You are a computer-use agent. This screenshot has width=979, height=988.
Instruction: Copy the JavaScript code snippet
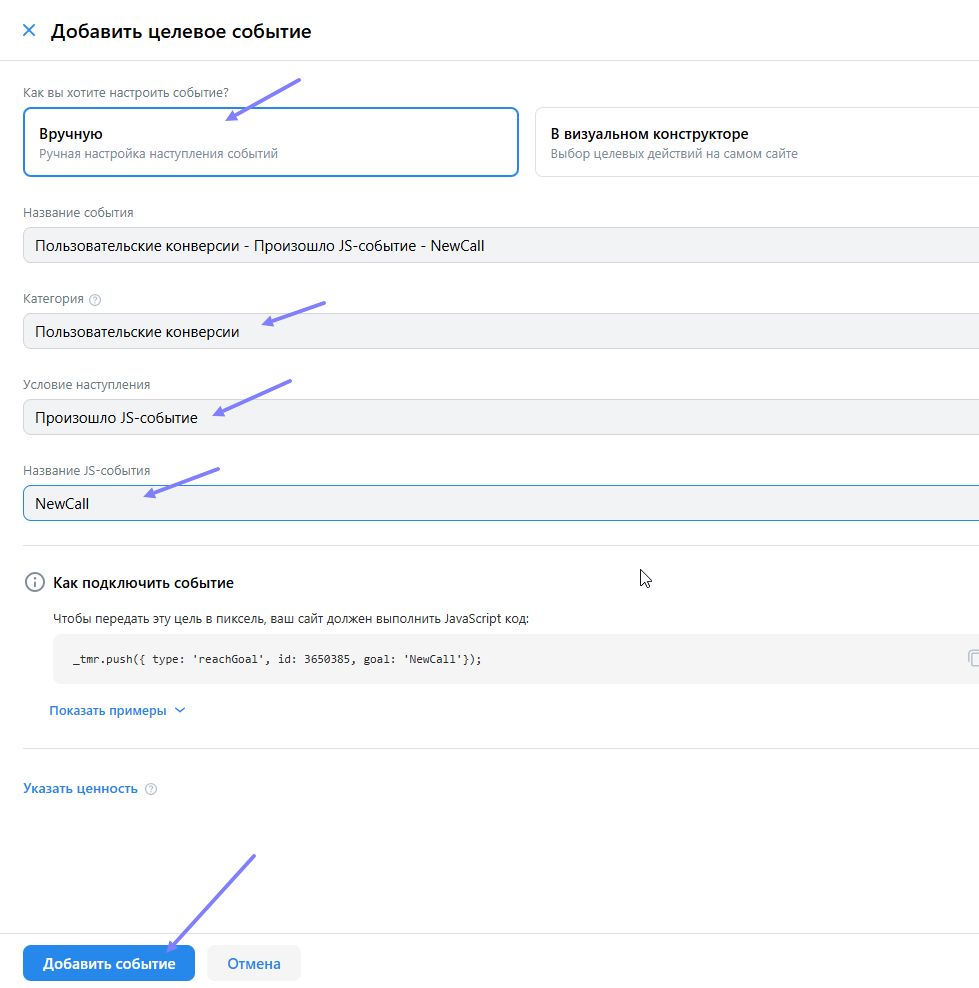pos(971,658)
